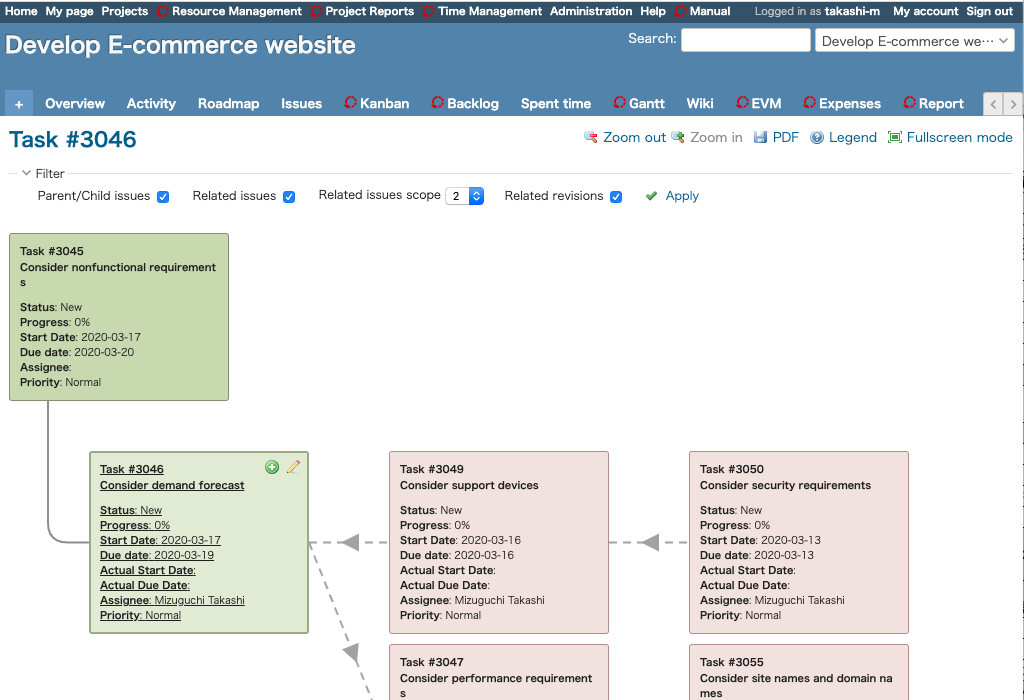Uncheck the Parent/Child issues checkbox
Screen dimensions: 1024x700
pos(163,197)
